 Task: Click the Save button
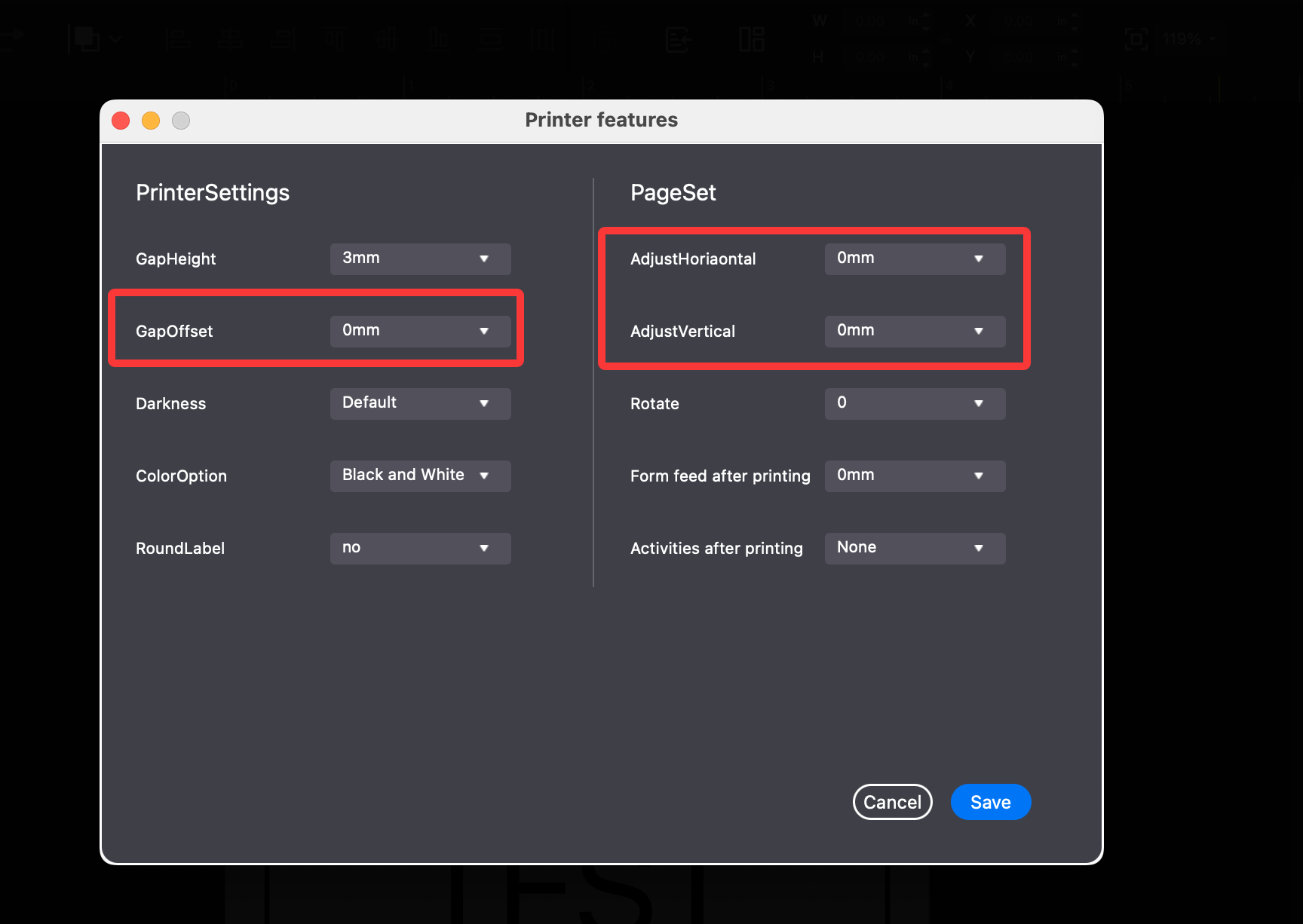990,802
